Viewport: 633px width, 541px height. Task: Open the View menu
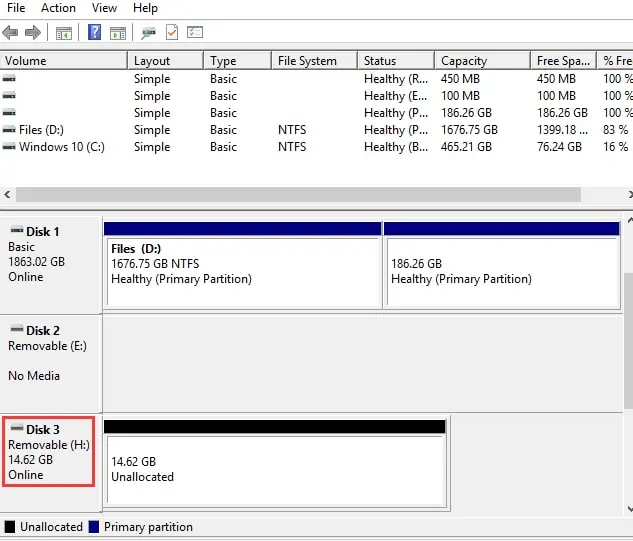tap(104, 8)
